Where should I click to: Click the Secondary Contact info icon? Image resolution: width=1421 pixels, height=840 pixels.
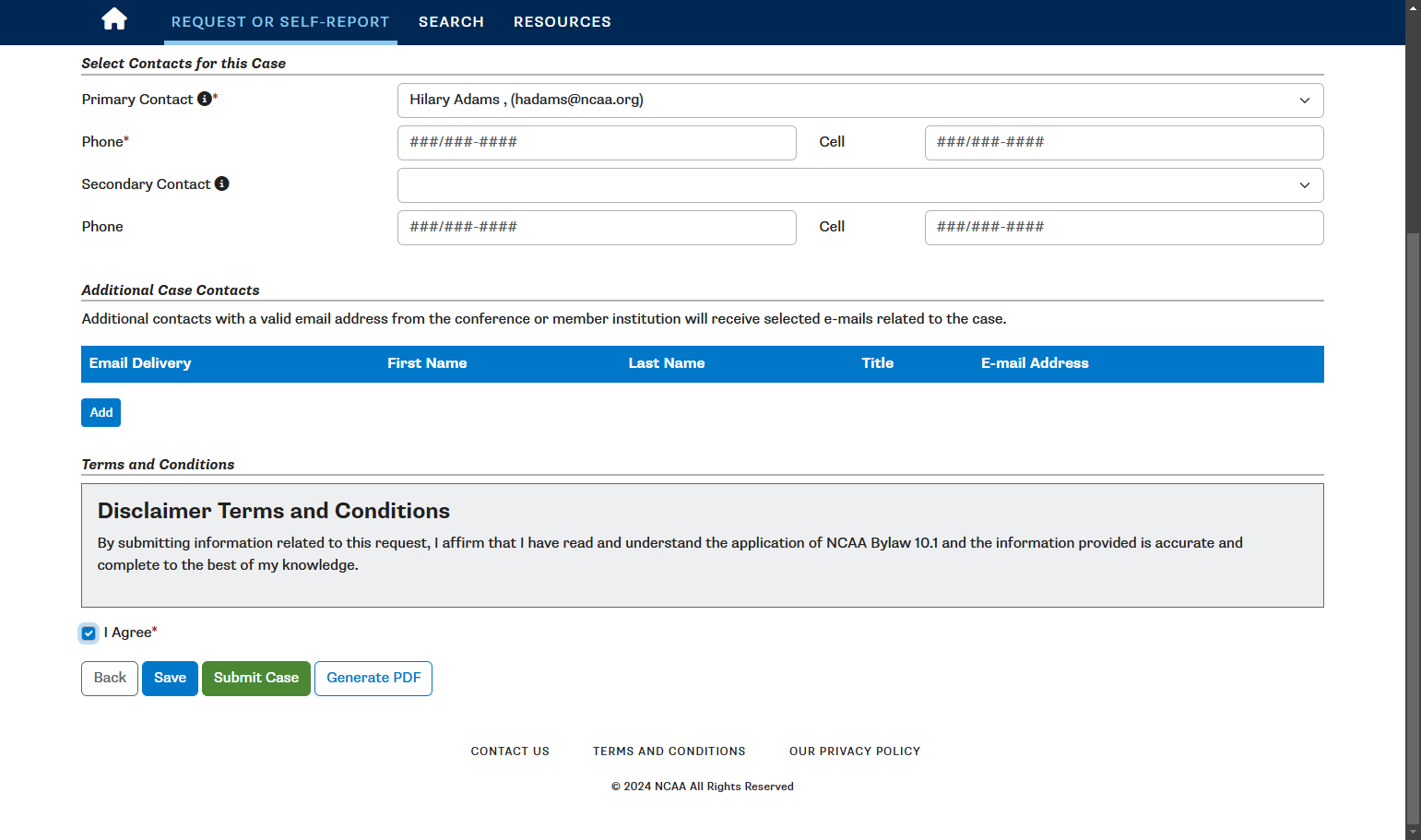pyautogui.click(x=222, y=183)
